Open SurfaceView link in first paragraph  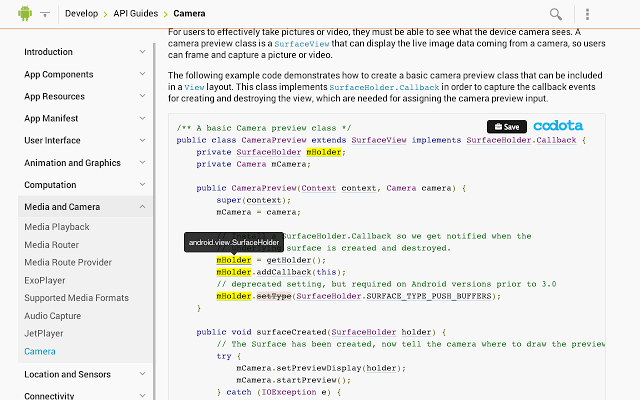[302, 44]
